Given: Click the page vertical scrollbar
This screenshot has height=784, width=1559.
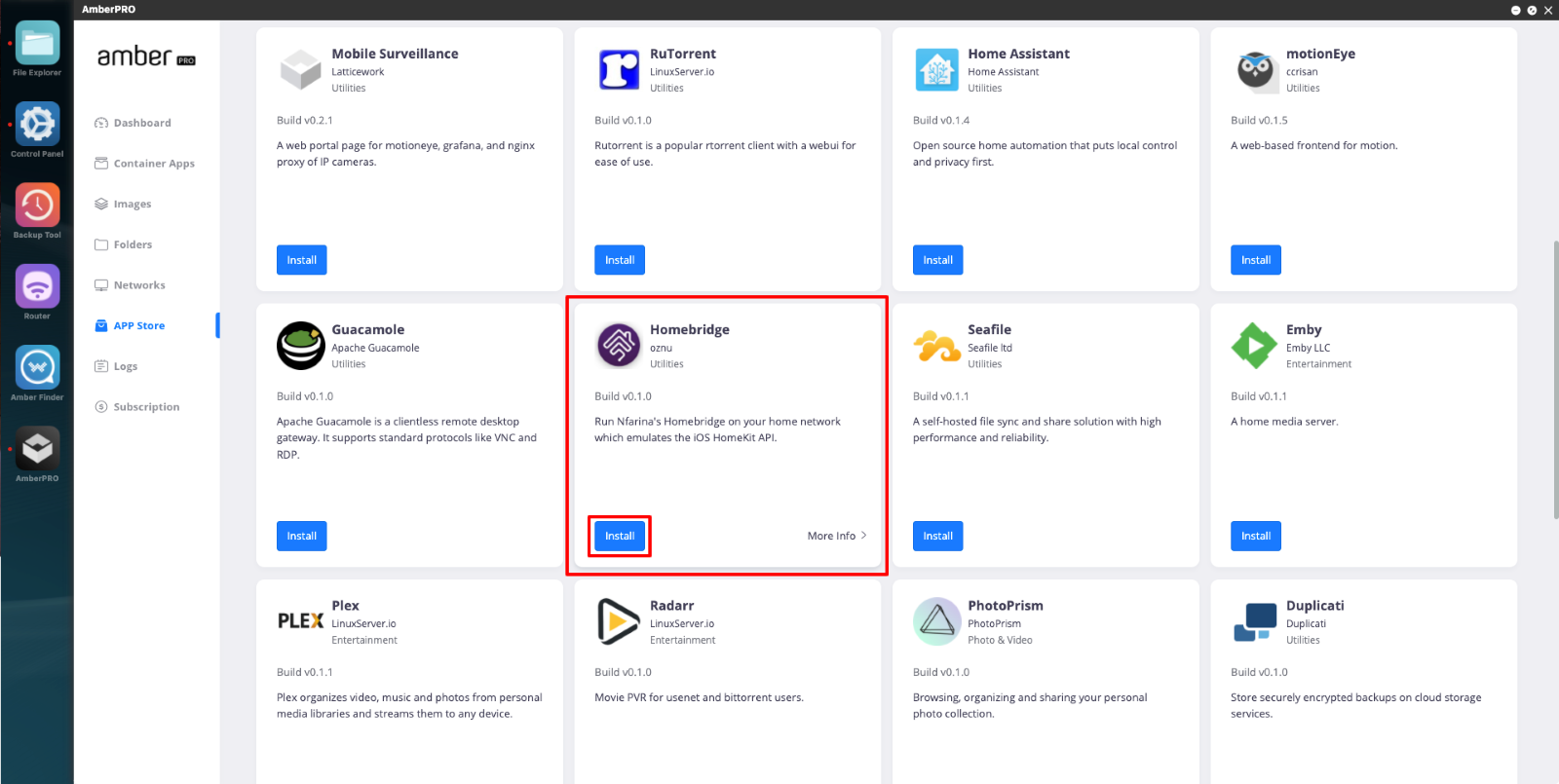Looking at the screenshot, I should click(1555, 380).
